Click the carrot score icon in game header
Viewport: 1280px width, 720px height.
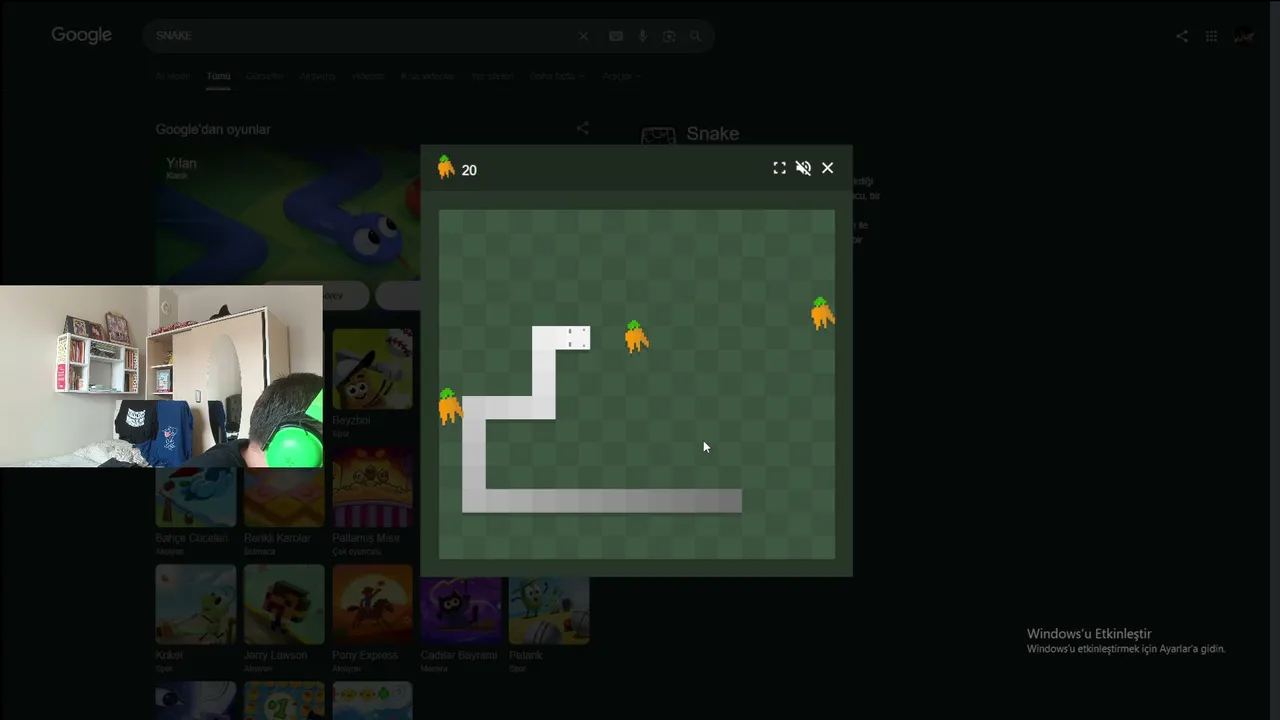pos(446,168)
